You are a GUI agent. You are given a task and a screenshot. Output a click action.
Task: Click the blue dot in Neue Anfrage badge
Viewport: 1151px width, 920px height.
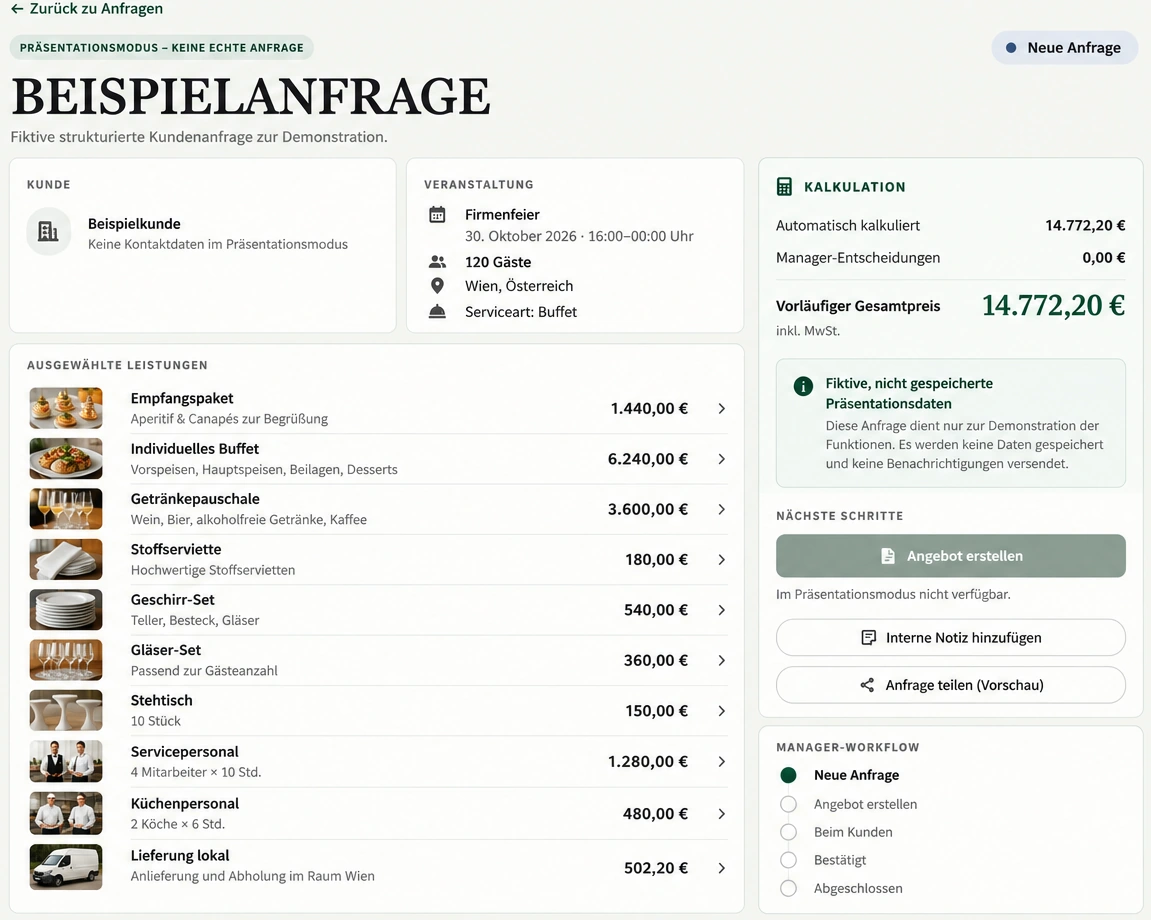tap(1011, 48)
